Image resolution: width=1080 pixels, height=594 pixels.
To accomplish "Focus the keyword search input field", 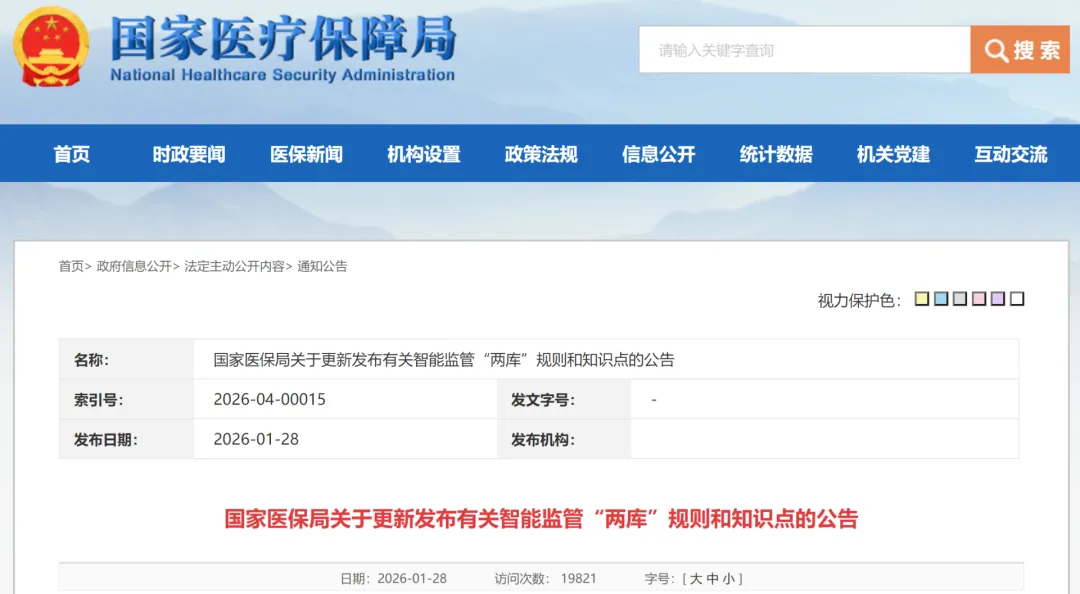I will (x=804, y=50).
